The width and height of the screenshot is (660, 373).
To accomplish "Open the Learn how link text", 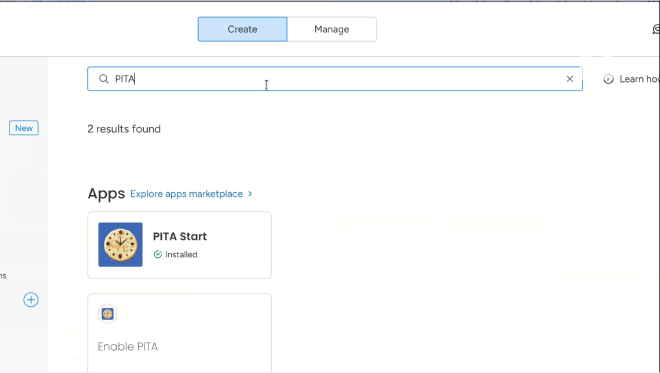I will point(639,79).
